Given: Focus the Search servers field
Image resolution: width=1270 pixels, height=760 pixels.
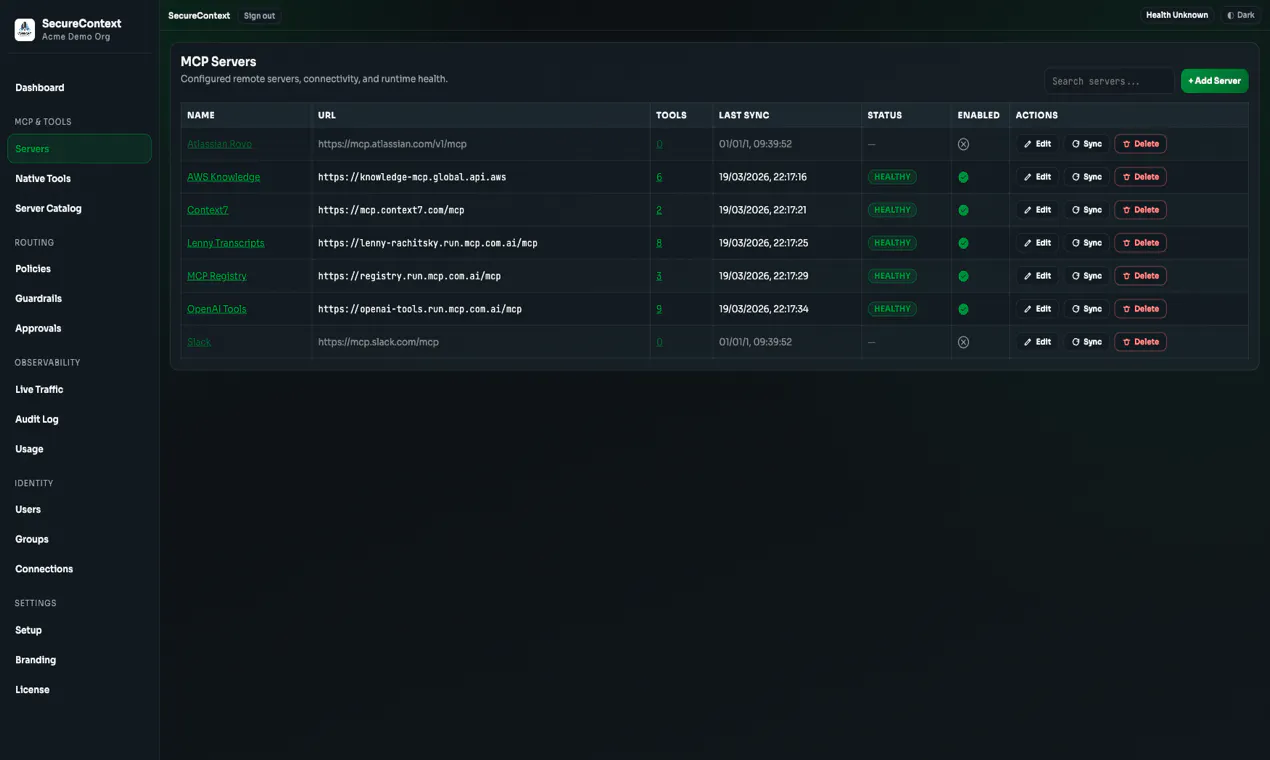Looking at the screenshot, I should coord(1109,81).
